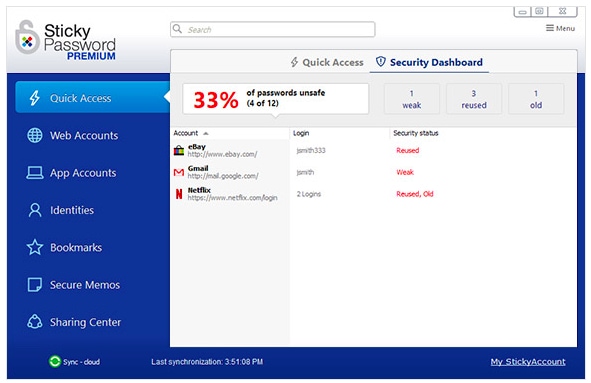Select the App Accounts laptop icon
This screenshot has height=383, width=591.
35,173
